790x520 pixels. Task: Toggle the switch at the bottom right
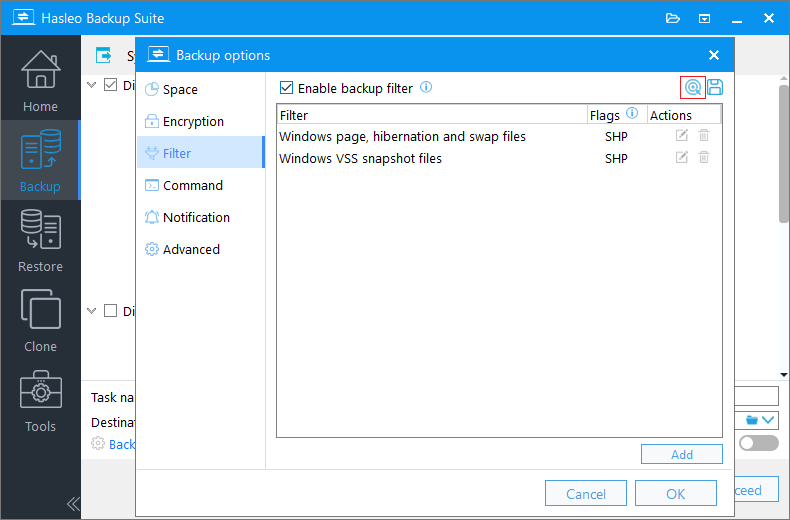[x=759, y=443]
